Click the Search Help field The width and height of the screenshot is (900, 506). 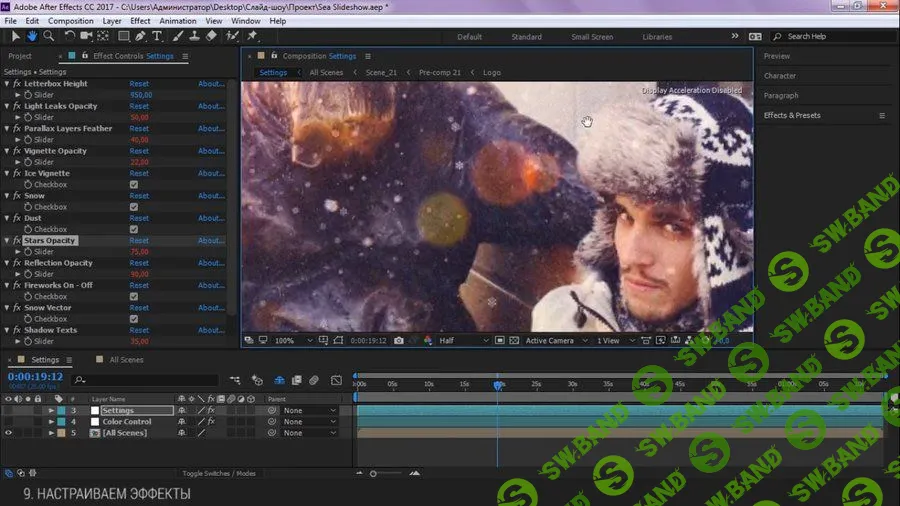pos(833,36)
